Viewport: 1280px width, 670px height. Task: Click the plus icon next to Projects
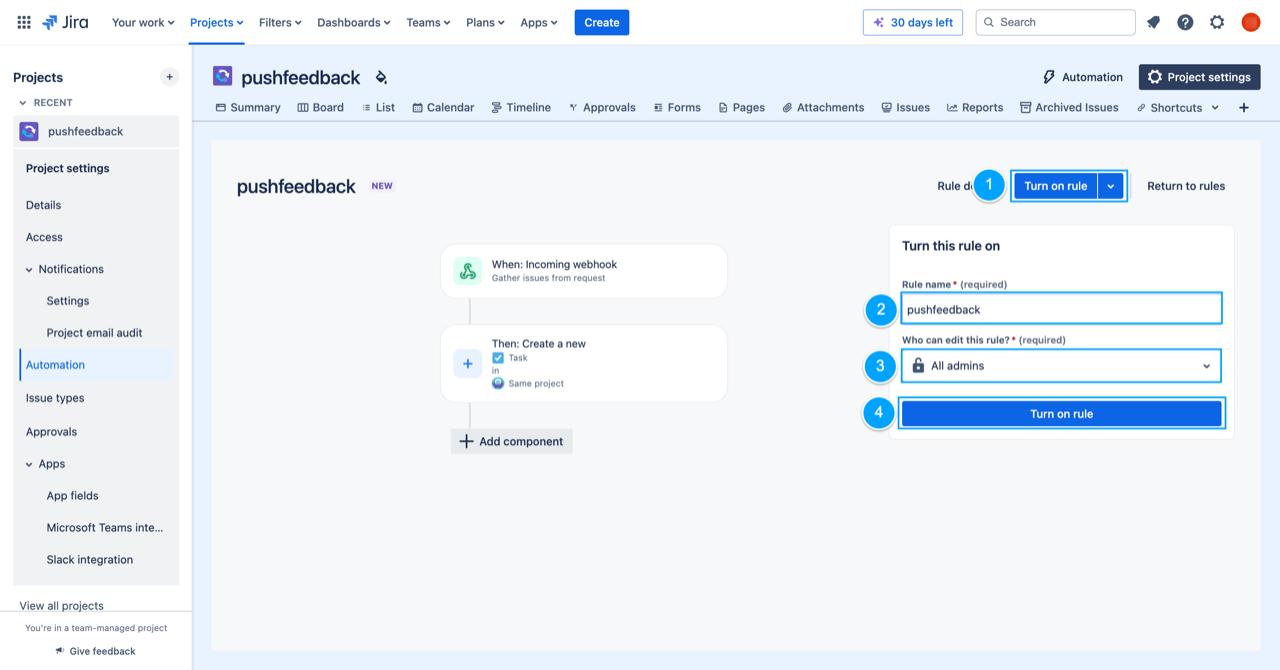click(170, 77)
